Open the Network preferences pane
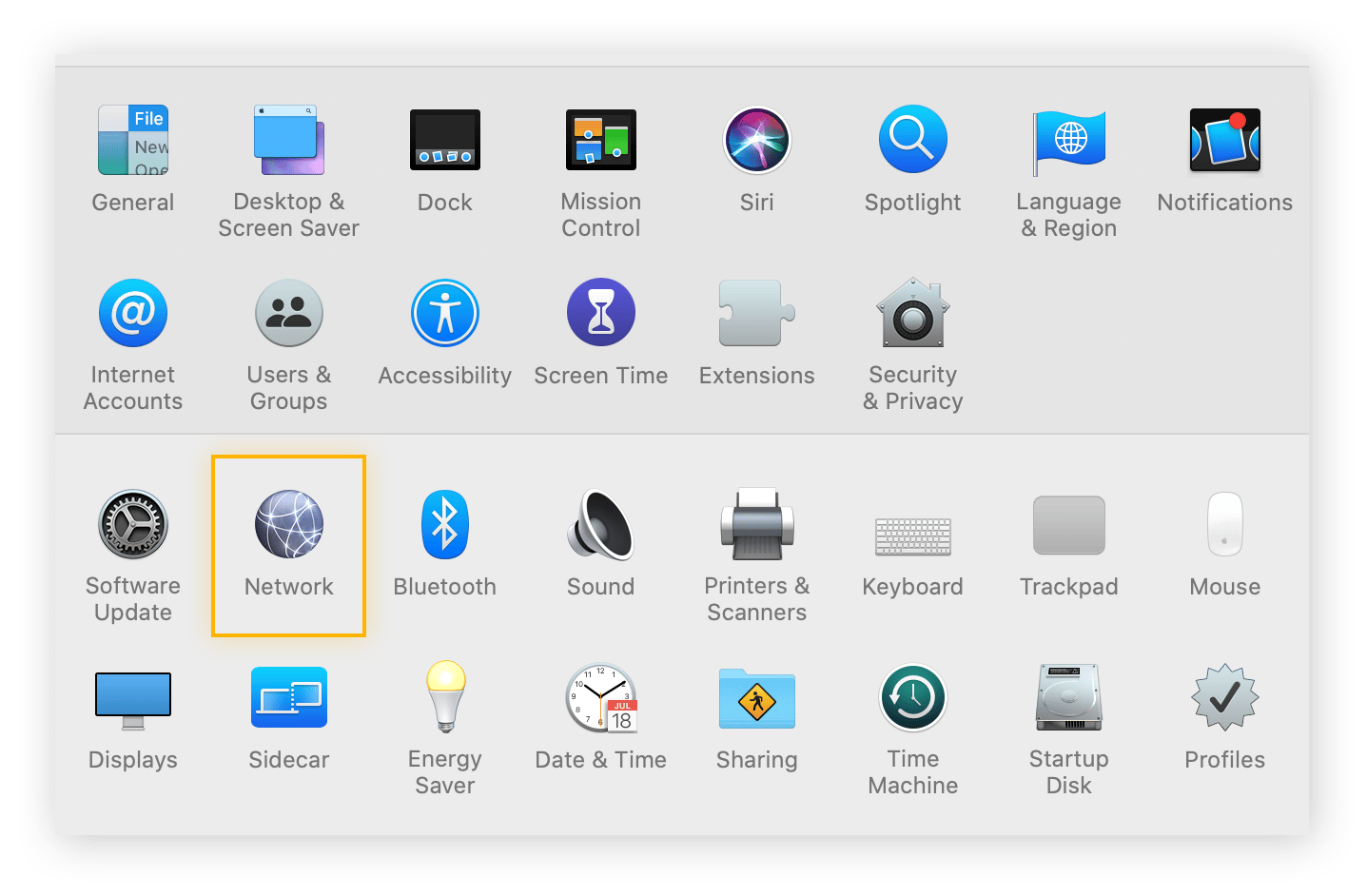 [289, 524]
